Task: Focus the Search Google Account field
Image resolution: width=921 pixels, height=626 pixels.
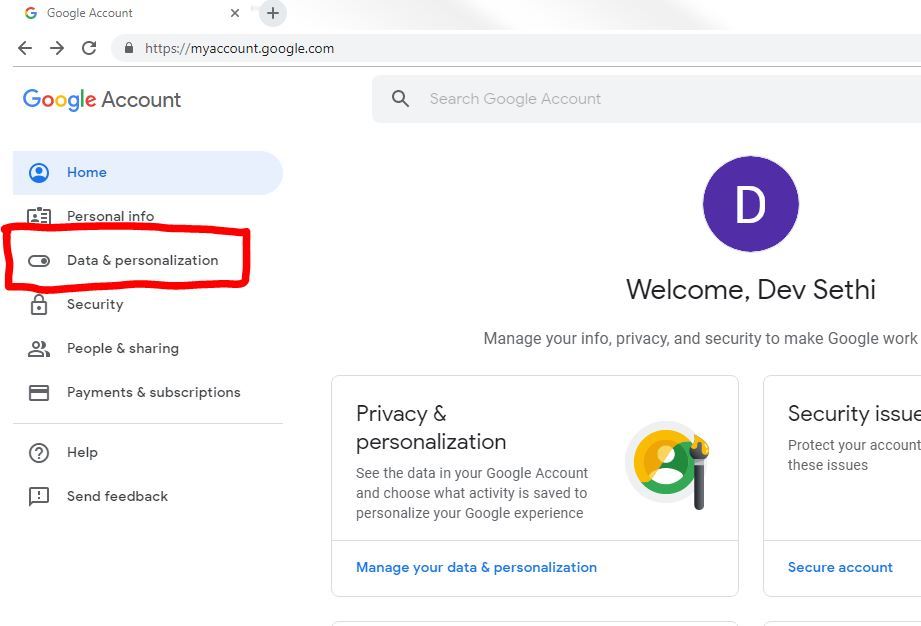Action: pyautogui.click(x=646, y=99)
